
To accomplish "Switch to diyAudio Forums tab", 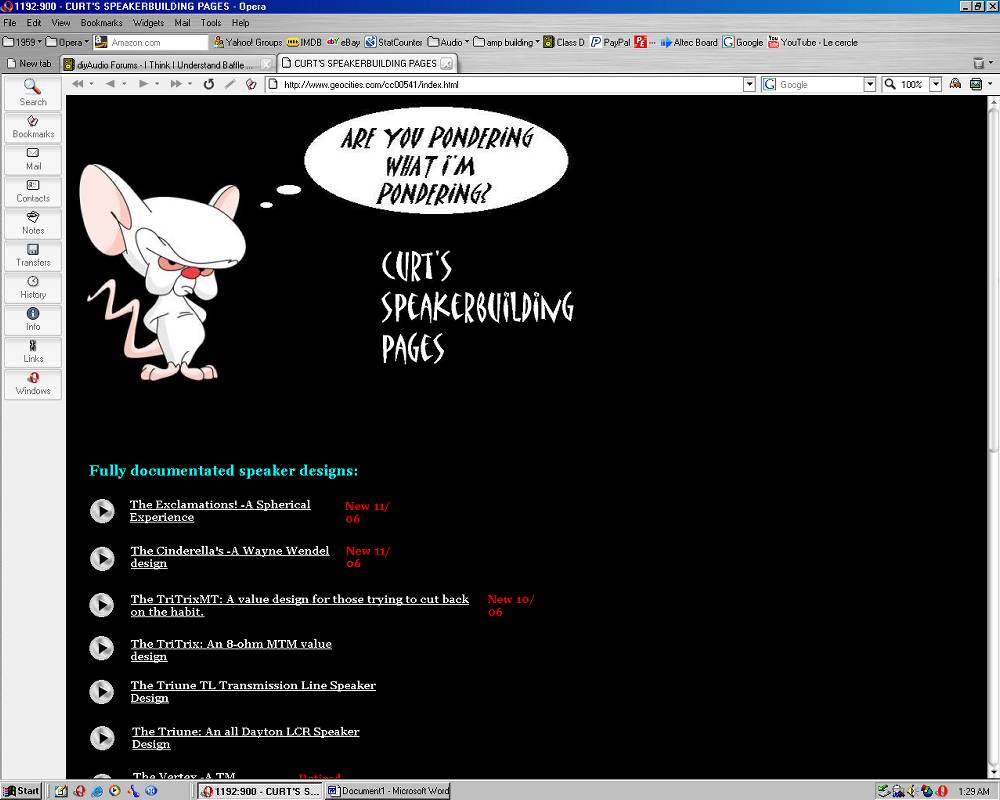I will [168, 64].
